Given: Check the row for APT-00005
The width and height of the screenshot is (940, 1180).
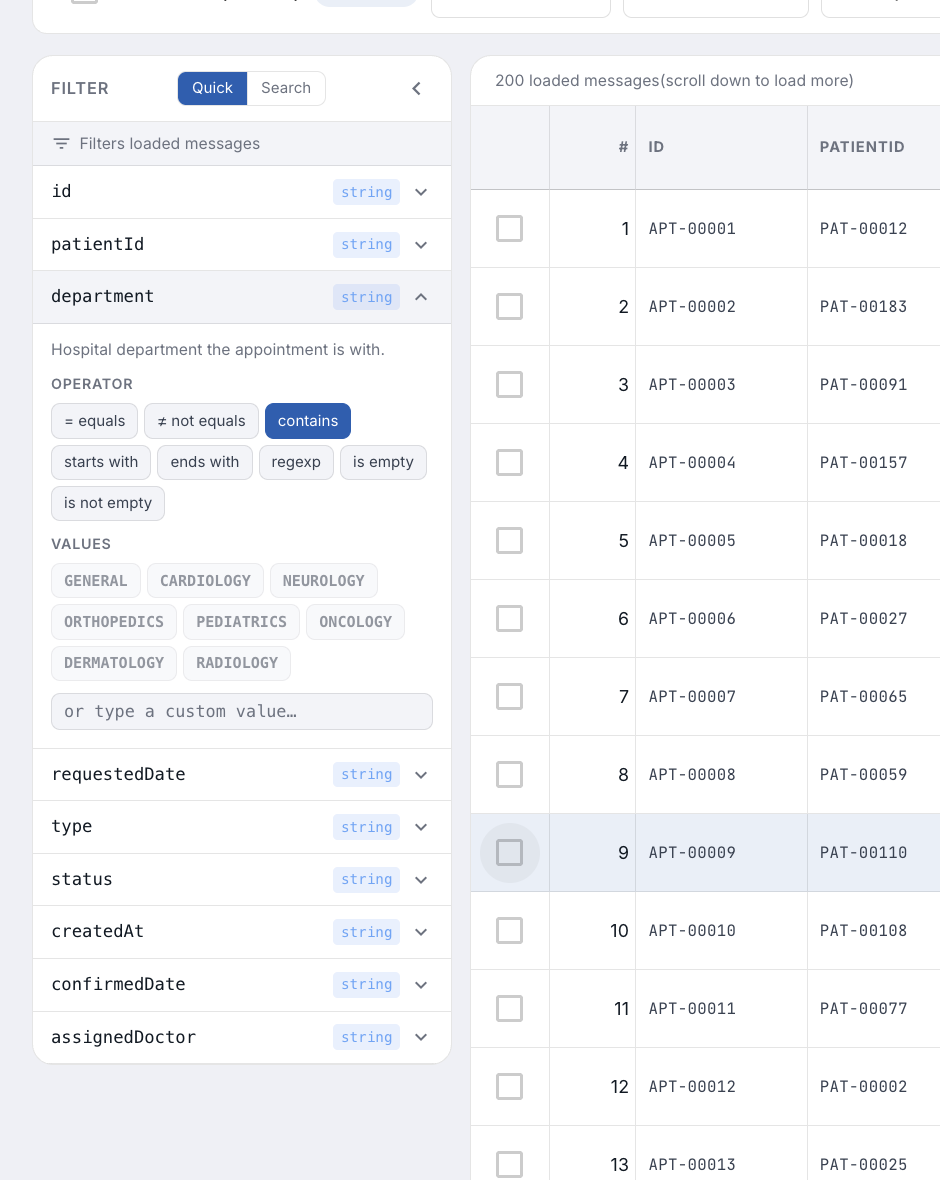Looking at the screenshot, I should [x=510, y=540].
